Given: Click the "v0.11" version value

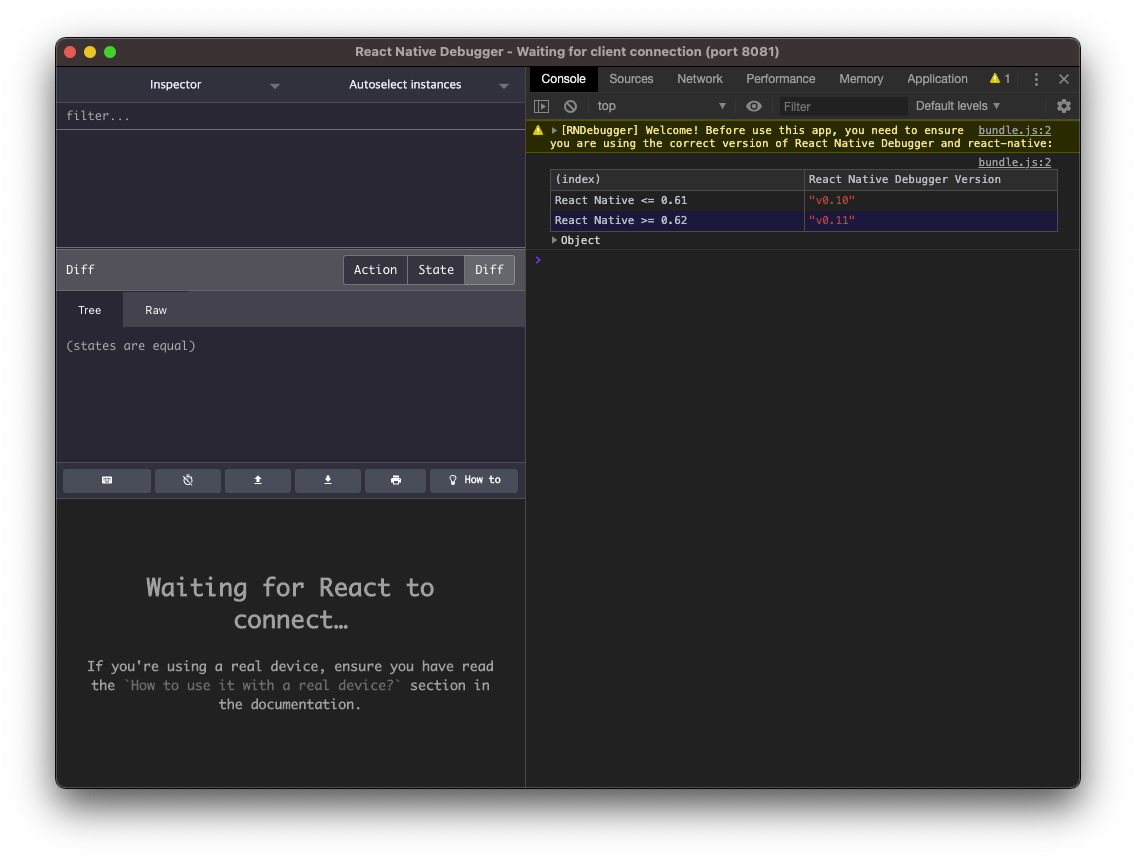Looking at the screenshot, I should 832,220.
